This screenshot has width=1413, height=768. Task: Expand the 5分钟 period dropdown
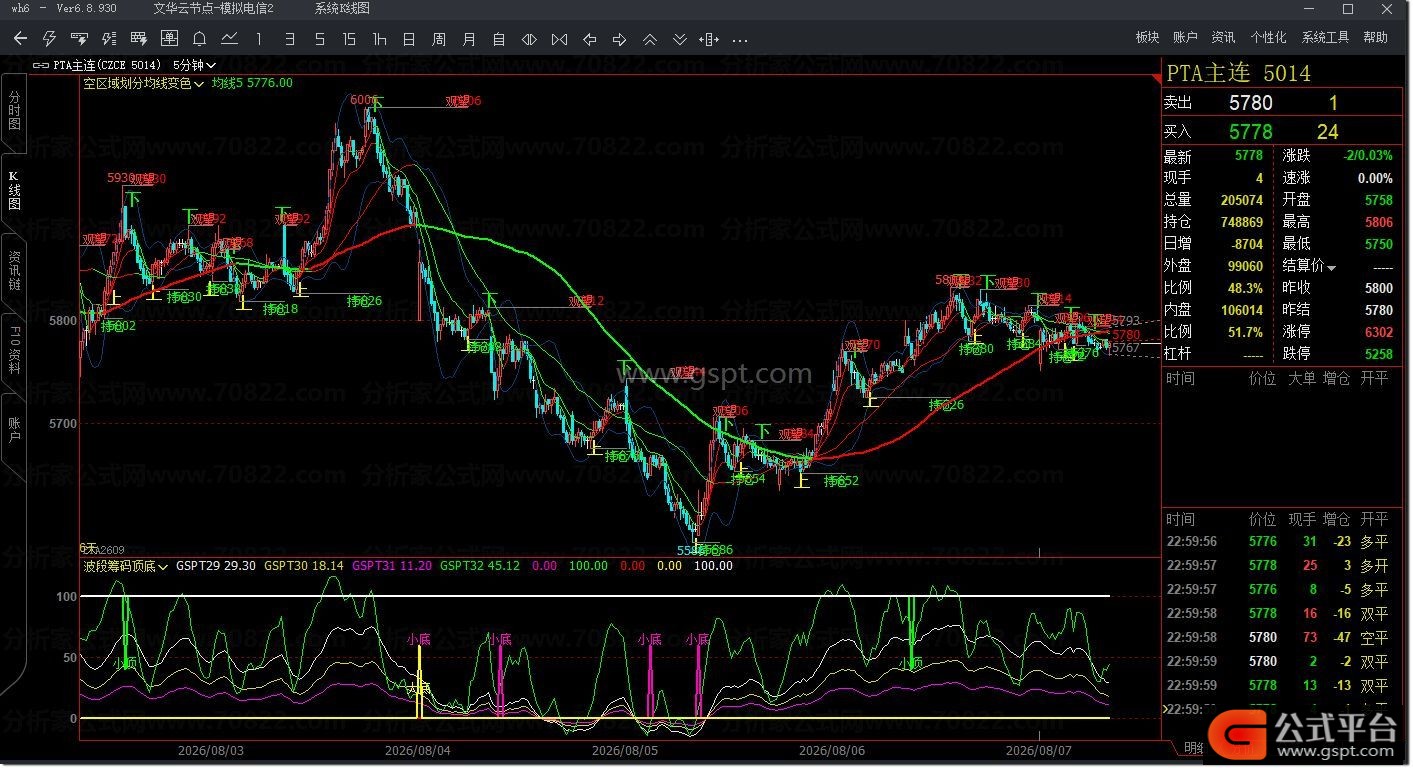pos(194,65)
